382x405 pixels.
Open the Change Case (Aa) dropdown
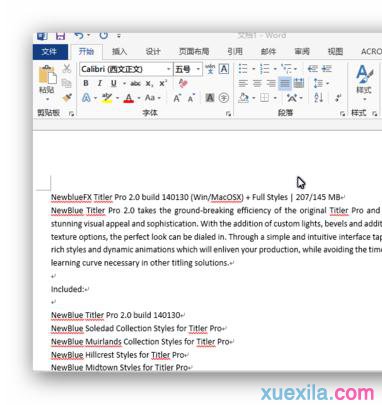(152, 98)
